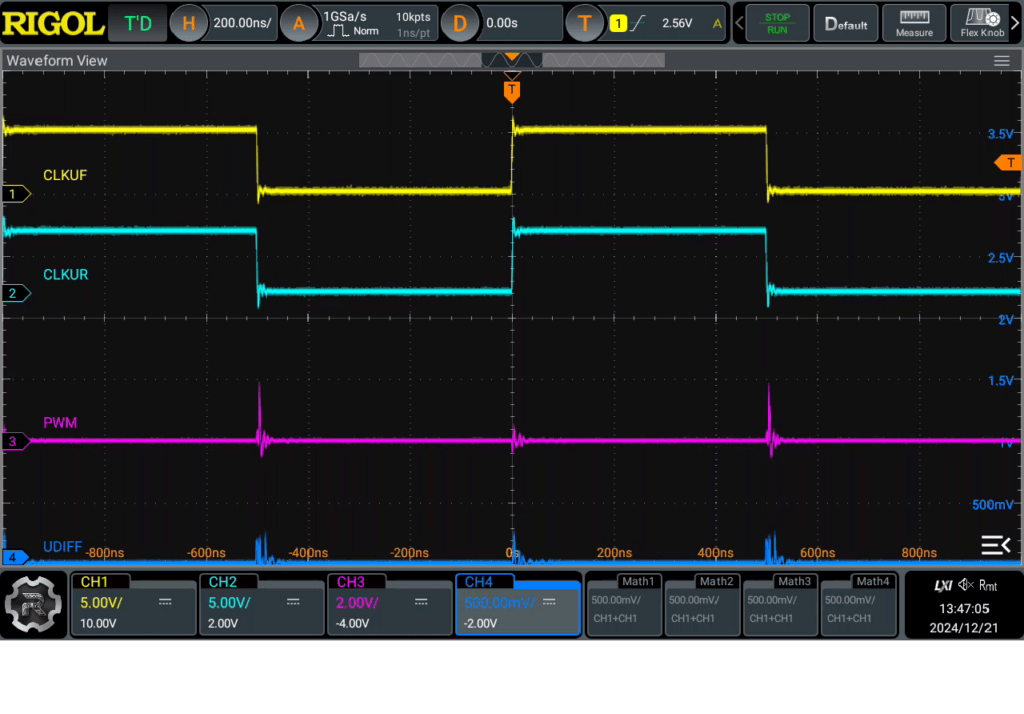Open the Horizontal H timebase menu
Viewport: 1024px width, 714px height.
188,24
